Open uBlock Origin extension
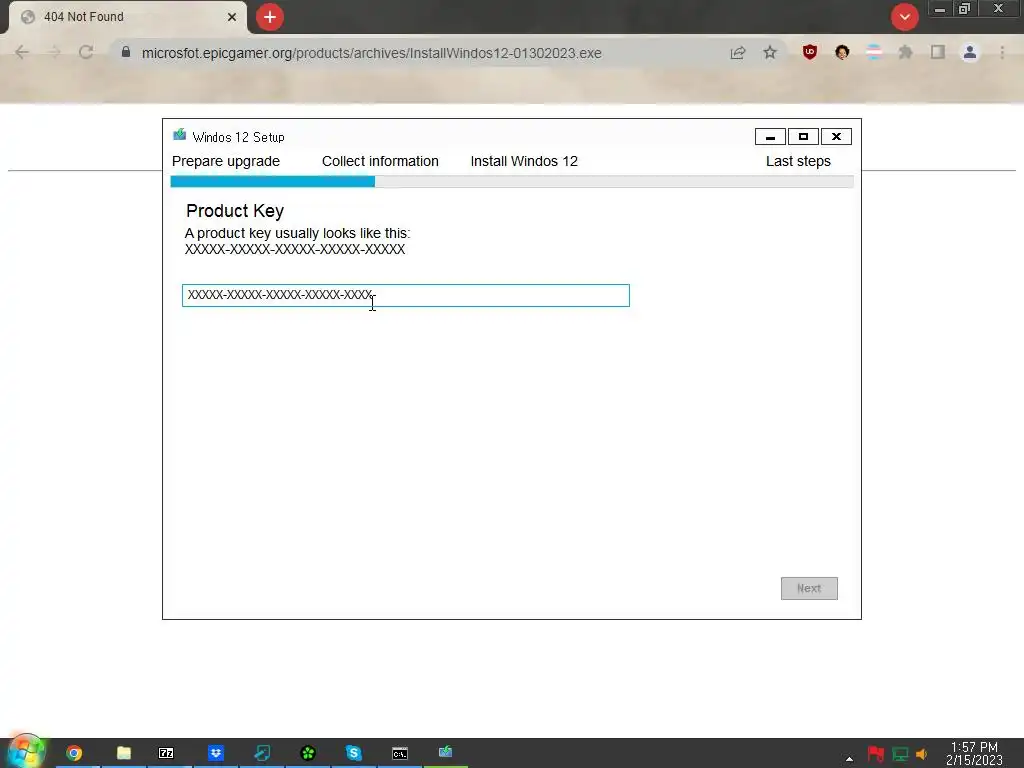The height and width of the screenshot is (768, 1024). click(810, 52)
